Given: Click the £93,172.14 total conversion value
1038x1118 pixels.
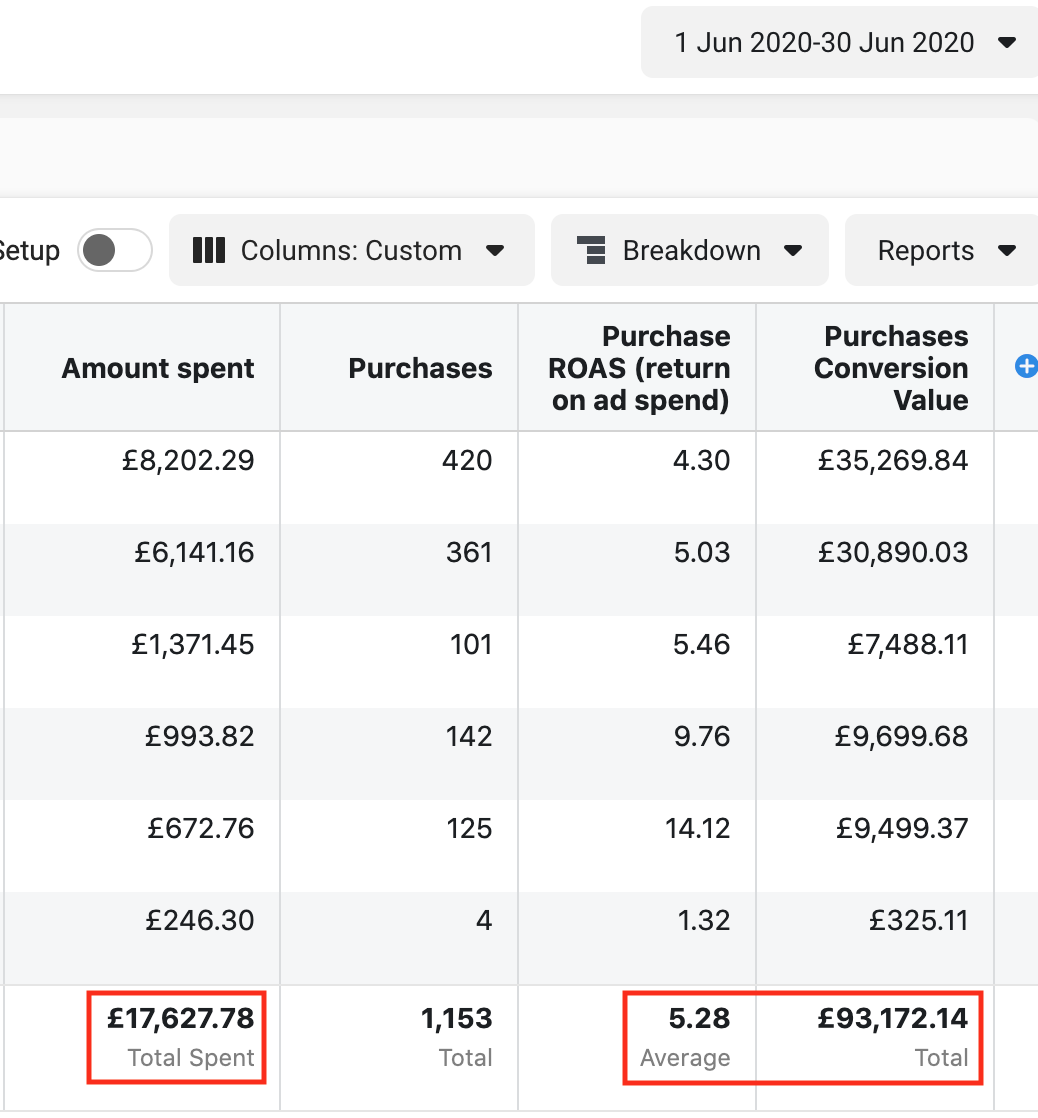Looking at the screenshot, I should pos(893,1019).
